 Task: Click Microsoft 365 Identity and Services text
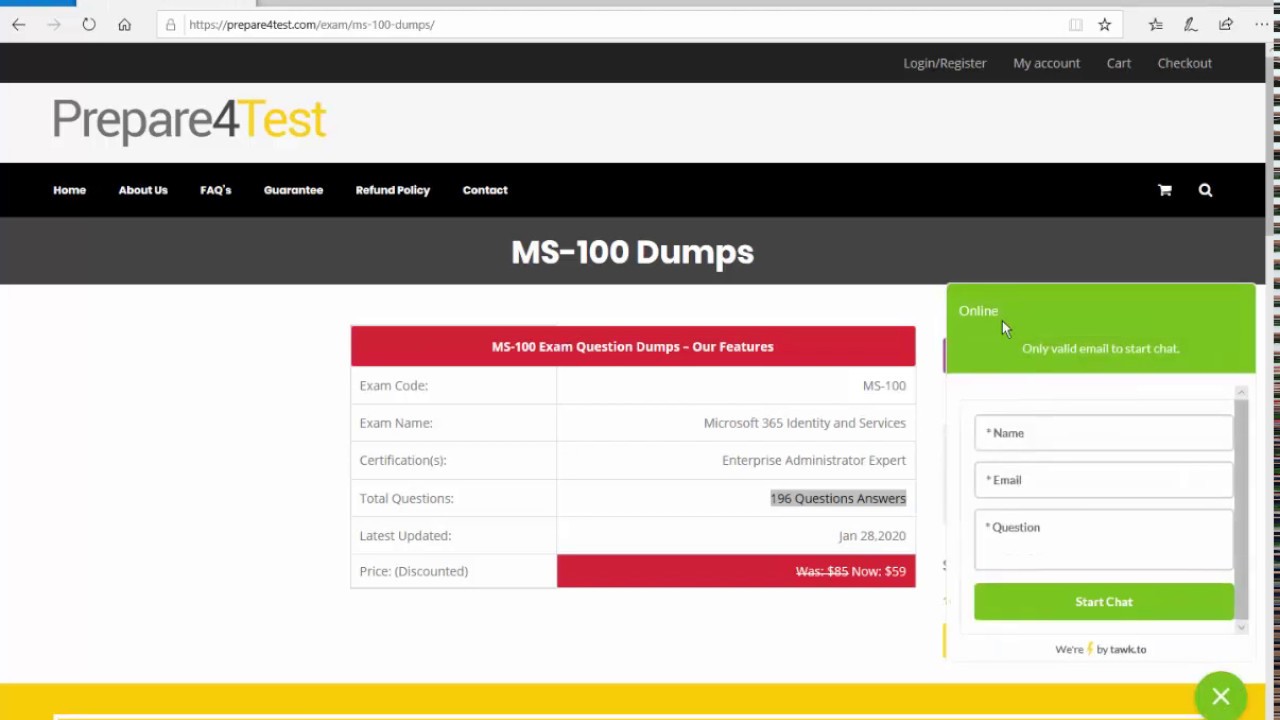(805, 423)
